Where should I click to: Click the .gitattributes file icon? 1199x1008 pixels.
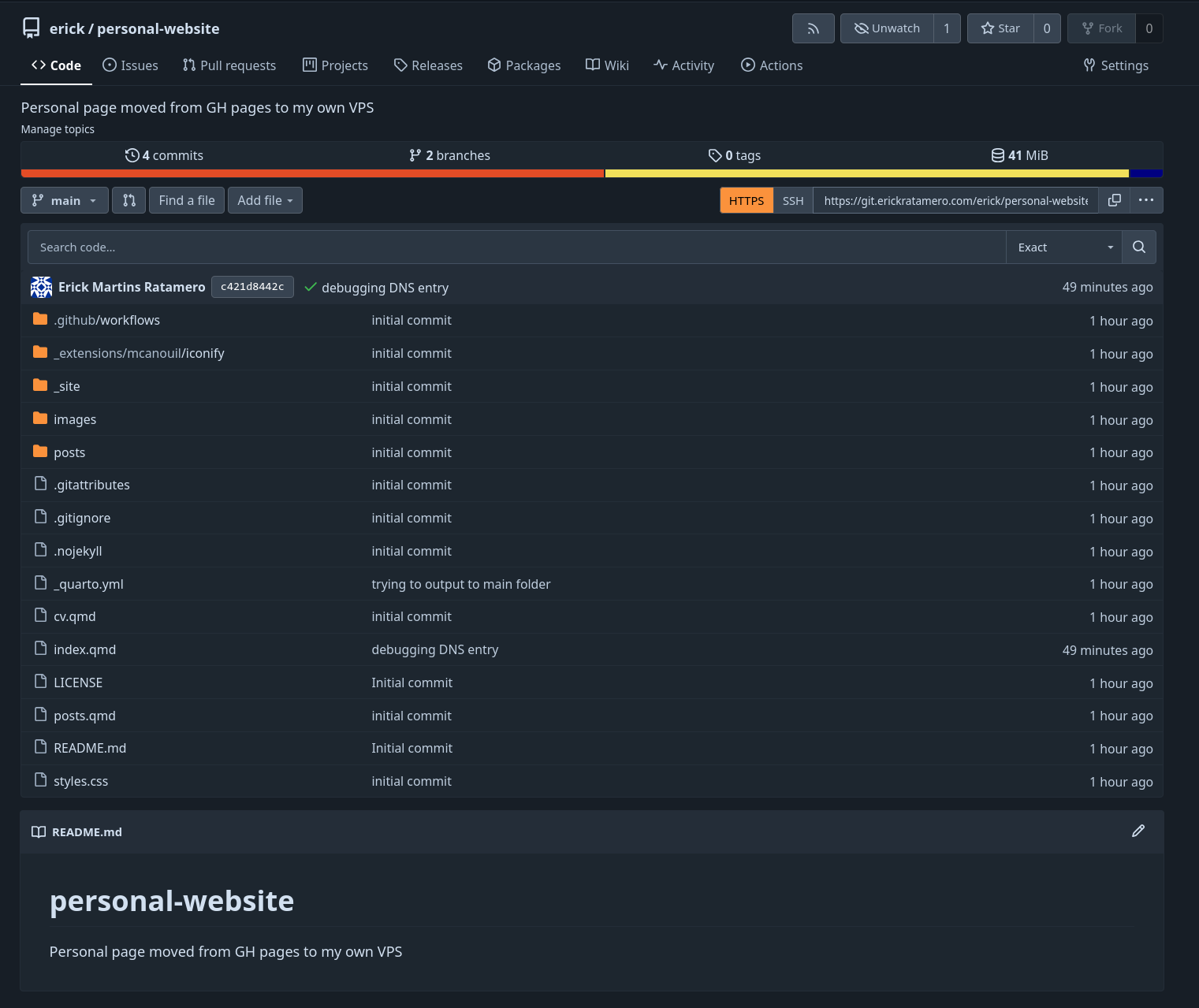click(41, 484)
